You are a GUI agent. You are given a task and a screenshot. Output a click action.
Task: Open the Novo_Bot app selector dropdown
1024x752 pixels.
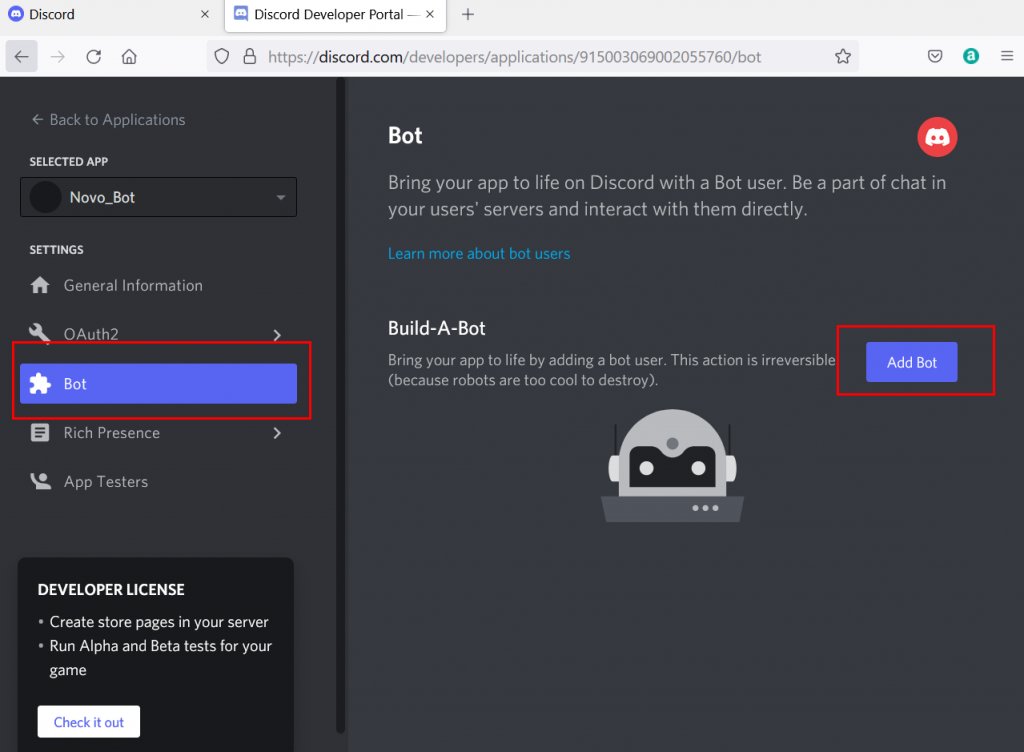159,197
